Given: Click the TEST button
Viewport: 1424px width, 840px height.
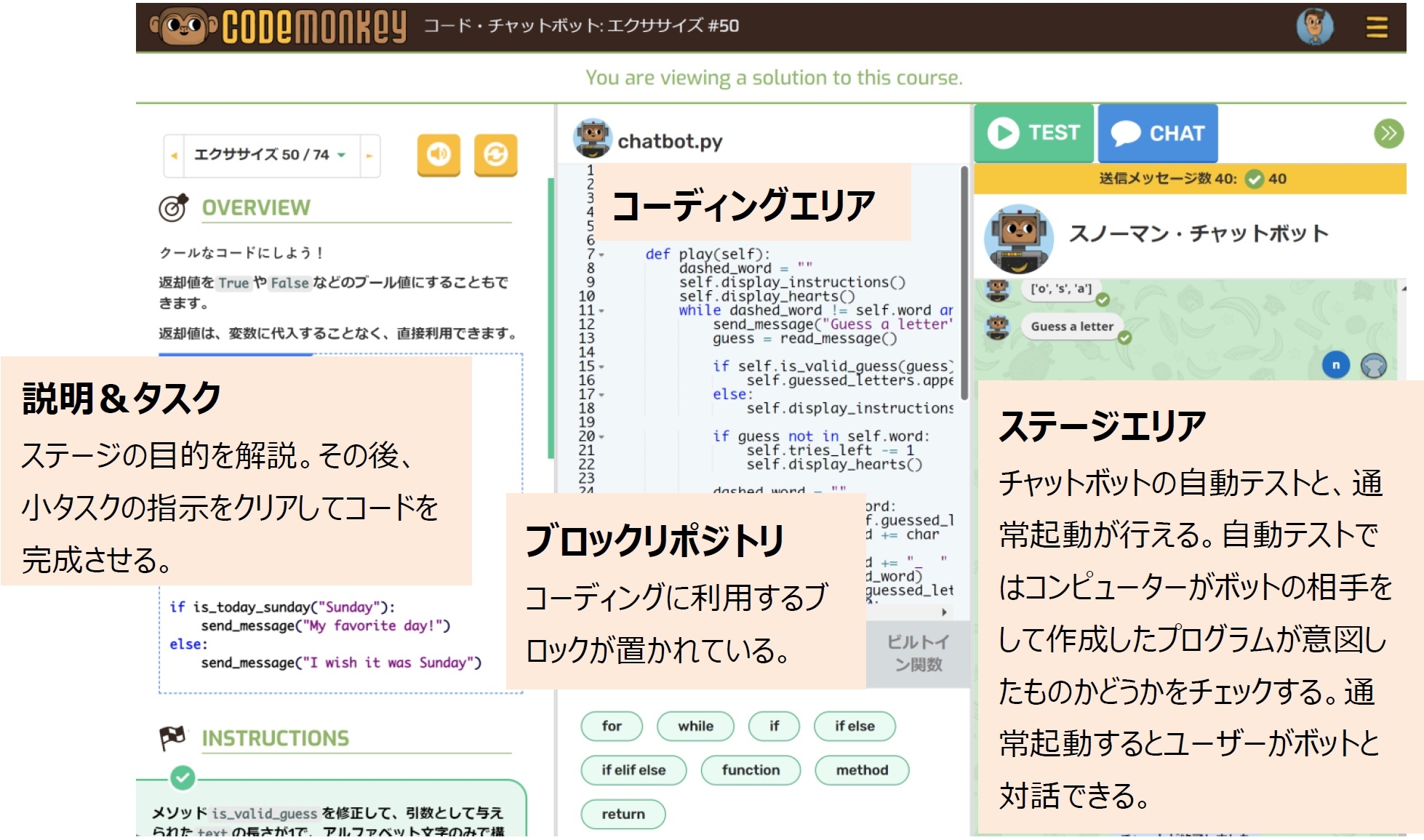Looking at the screenshot, I should 1033,132.
